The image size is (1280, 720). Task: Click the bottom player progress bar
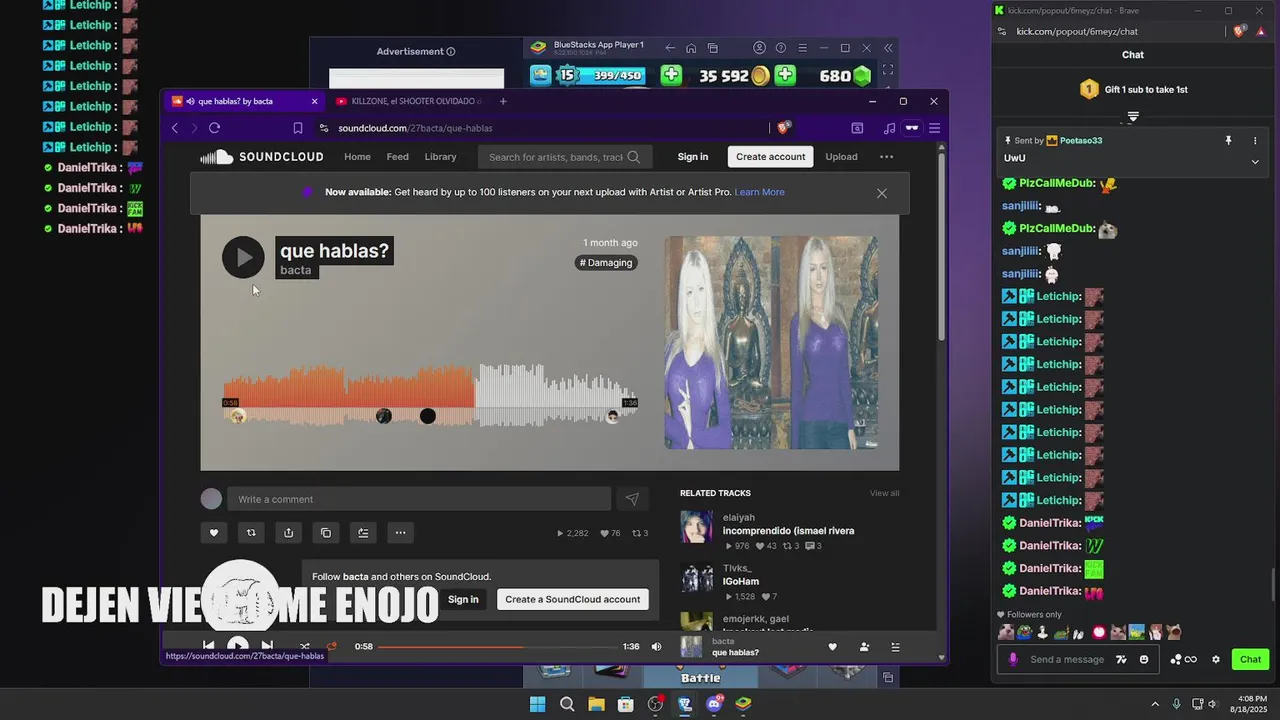[497, 647]
